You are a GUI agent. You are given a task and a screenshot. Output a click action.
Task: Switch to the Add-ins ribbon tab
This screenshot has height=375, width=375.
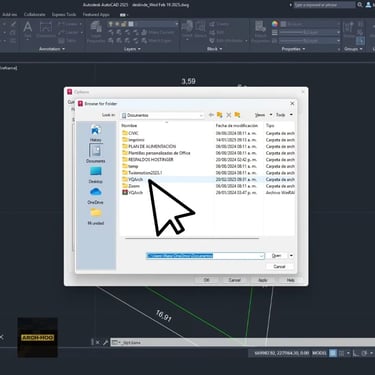click(10, 15)
